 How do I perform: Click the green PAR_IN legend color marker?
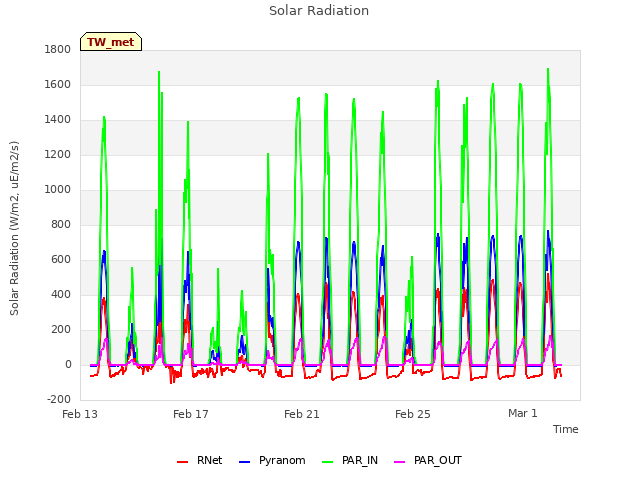click(327, 462)
